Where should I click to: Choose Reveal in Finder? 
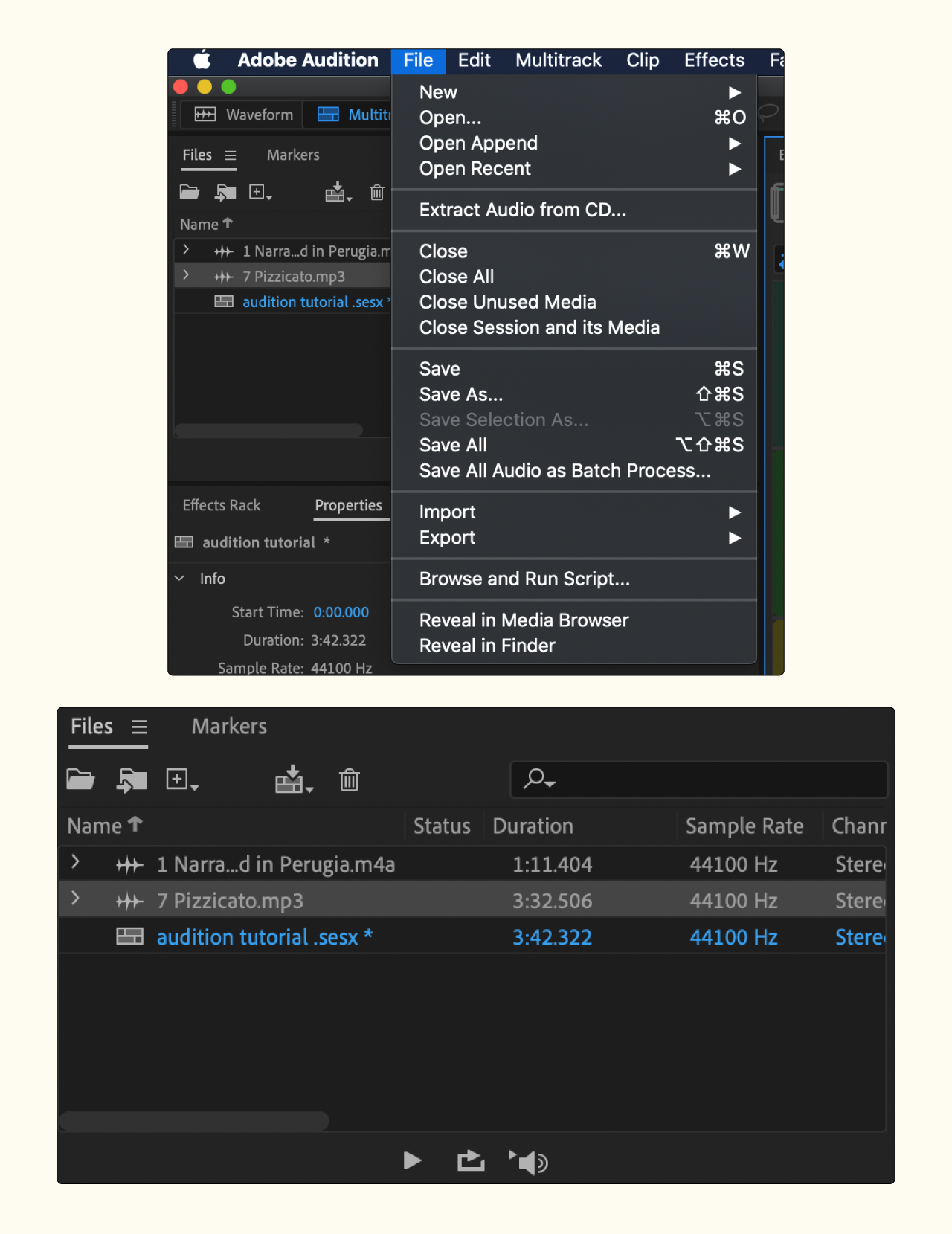(574, 646)
